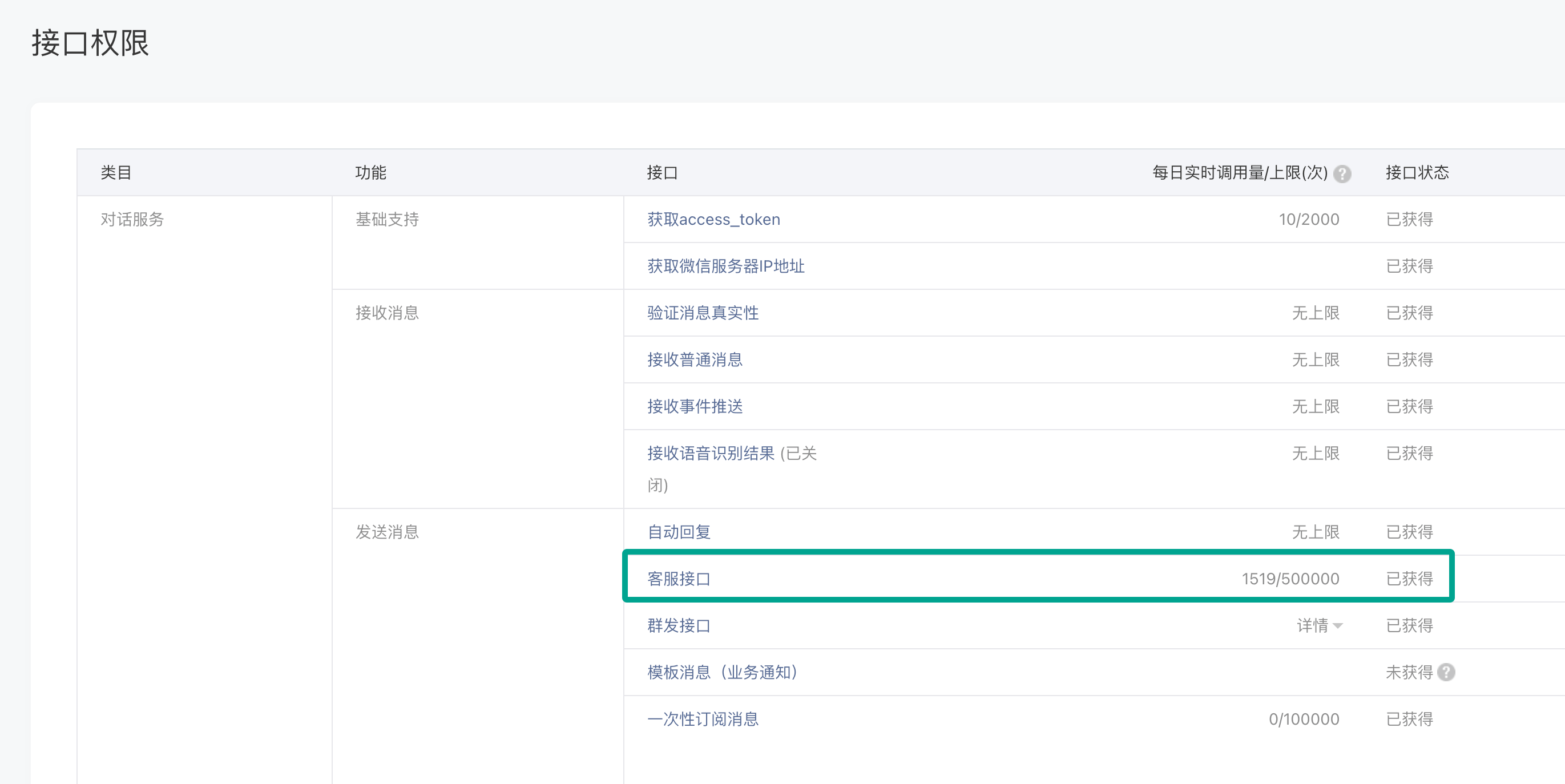Screen dimensions: 1565x784
Task: Click the 发送消息 function cell
Action: [387, 532]
